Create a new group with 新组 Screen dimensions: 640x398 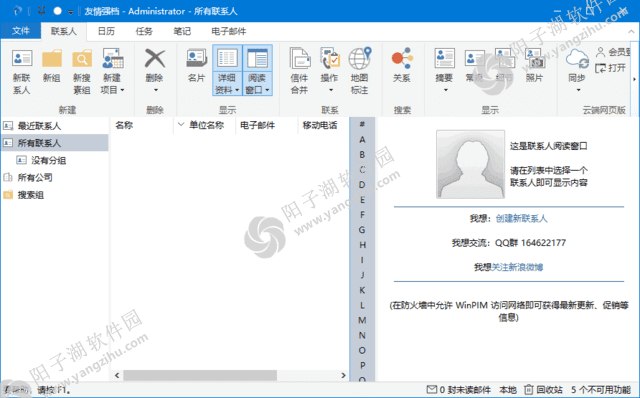pyautogui.click(x=52, y=67)
